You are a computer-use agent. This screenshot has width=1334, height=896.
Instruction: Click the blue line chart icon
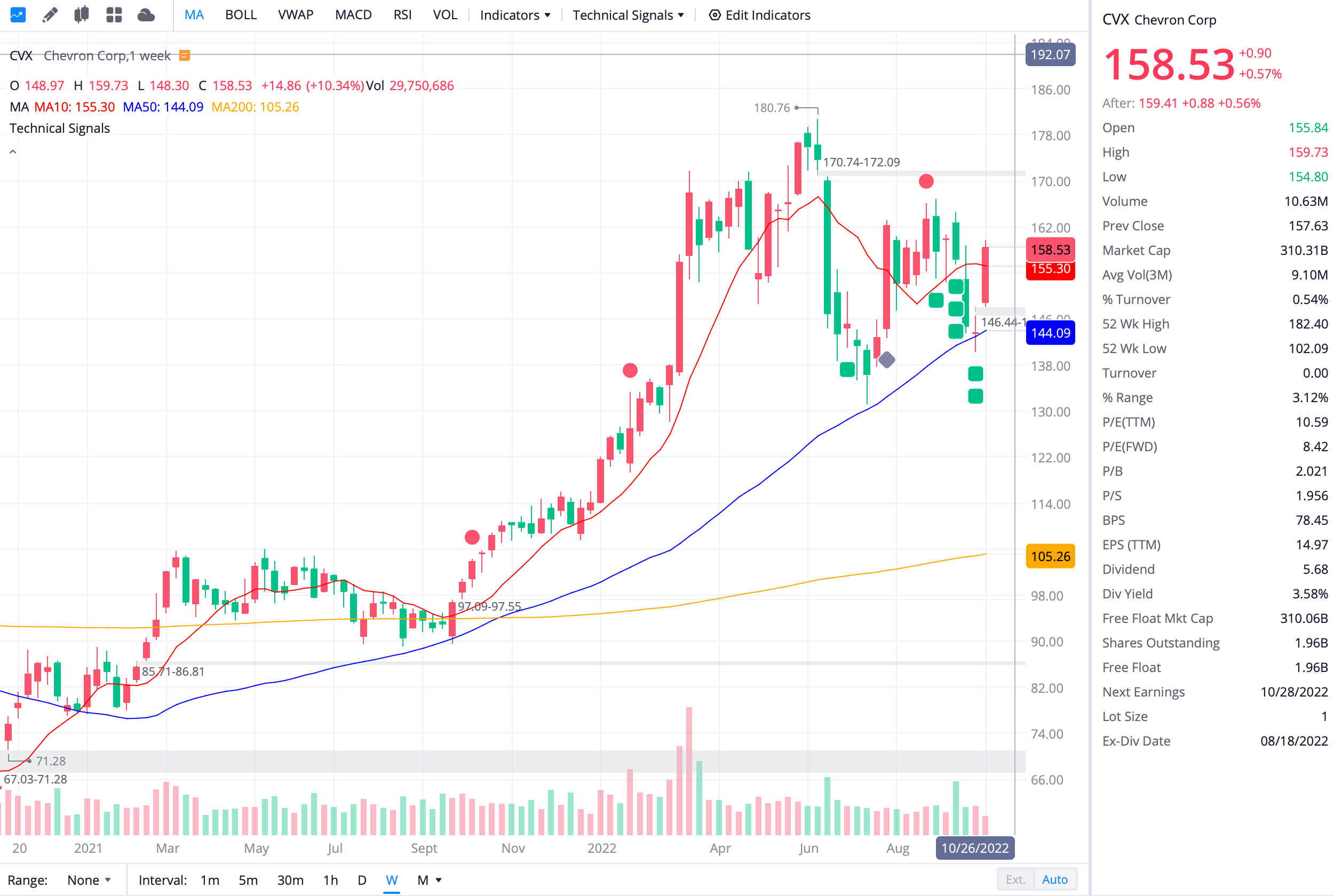tap(18, 15)
